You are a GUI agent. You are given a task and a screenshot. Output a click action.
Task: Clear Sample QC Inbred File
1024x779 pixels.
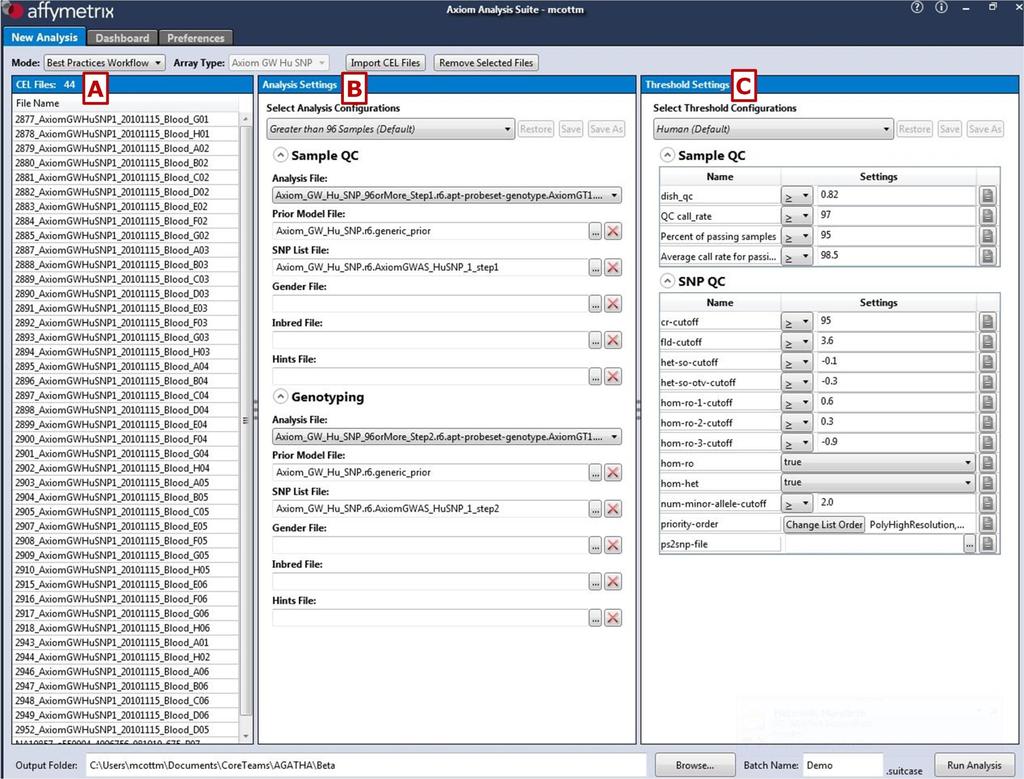click(613, 340)
